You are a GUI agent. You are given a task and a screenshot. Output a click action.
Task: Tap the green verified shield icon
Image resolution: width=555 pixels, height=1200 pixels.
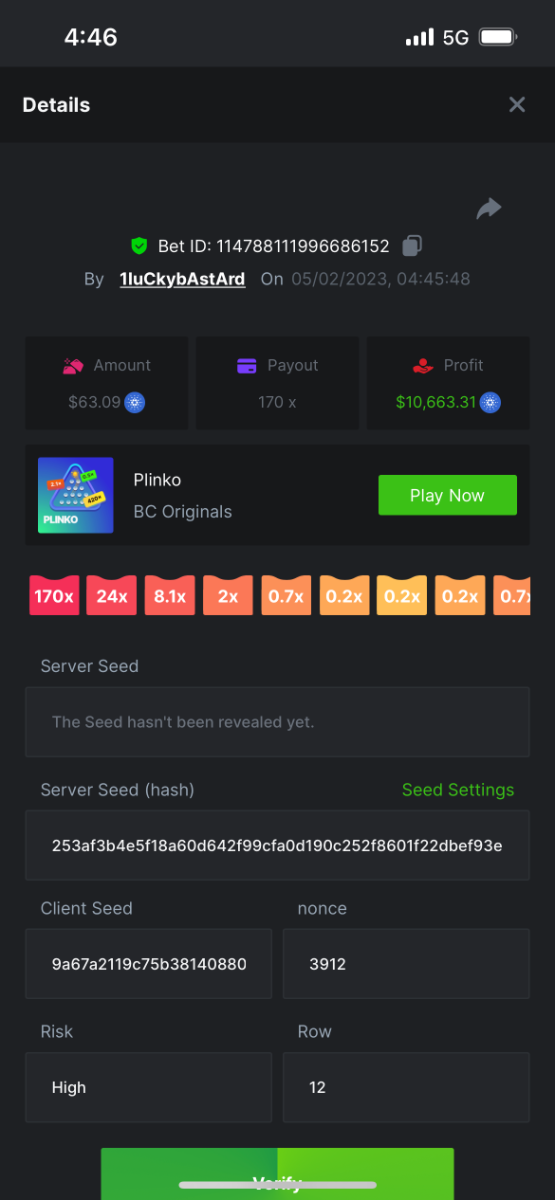pos(139,246)
